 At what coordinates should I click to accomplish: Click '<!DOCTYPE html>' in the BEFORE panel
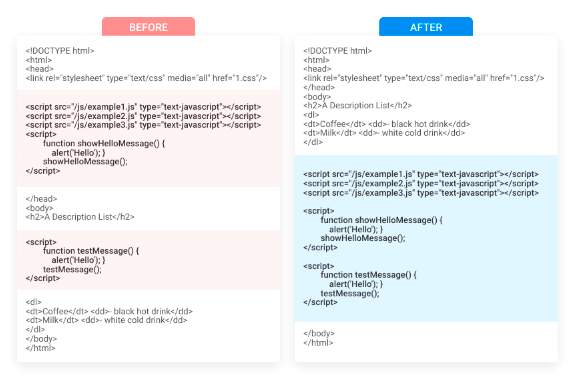pos(60,51)
